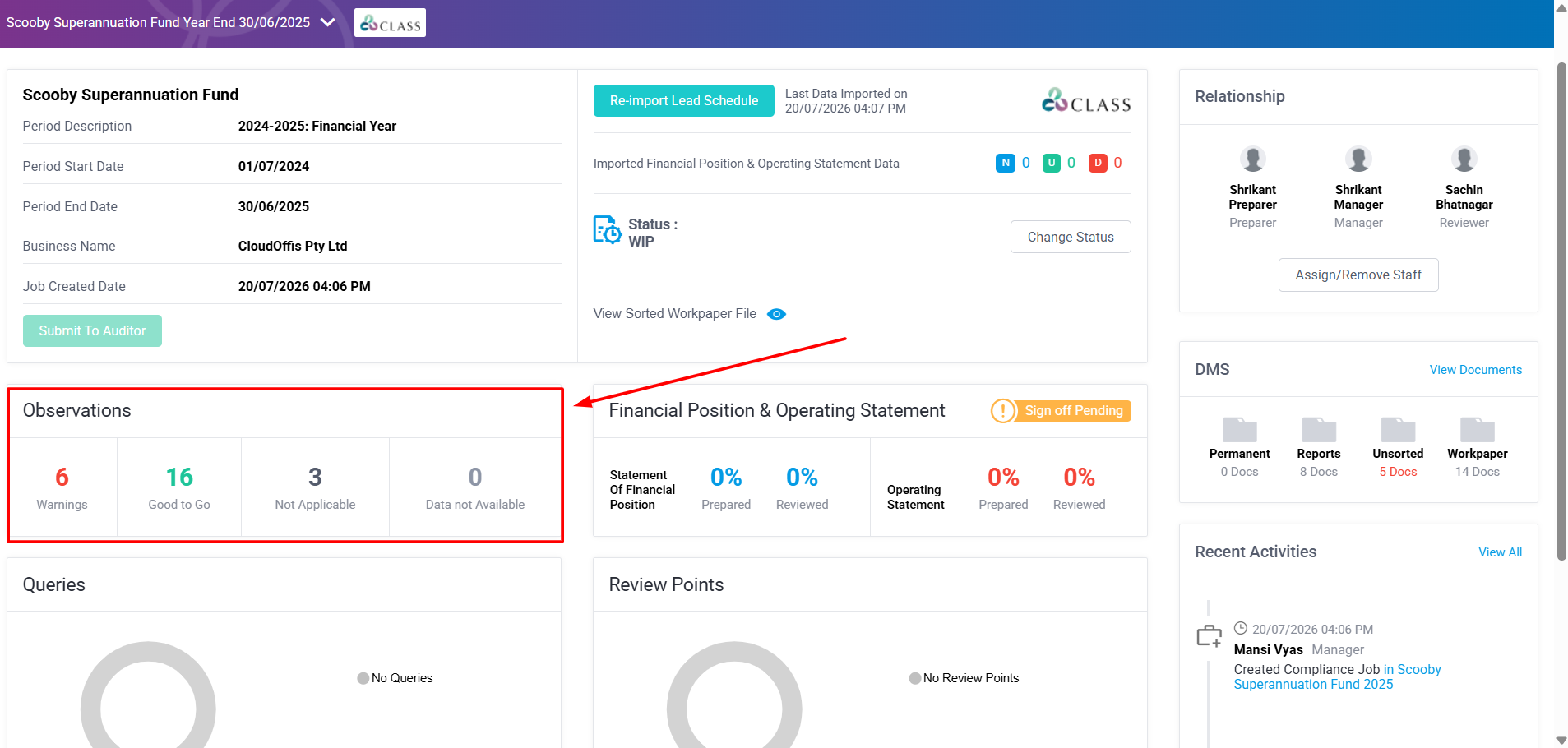Screen dimensions: 1568x748
Task: Click the green U updated-items badge
Action: pos(1051,163)
